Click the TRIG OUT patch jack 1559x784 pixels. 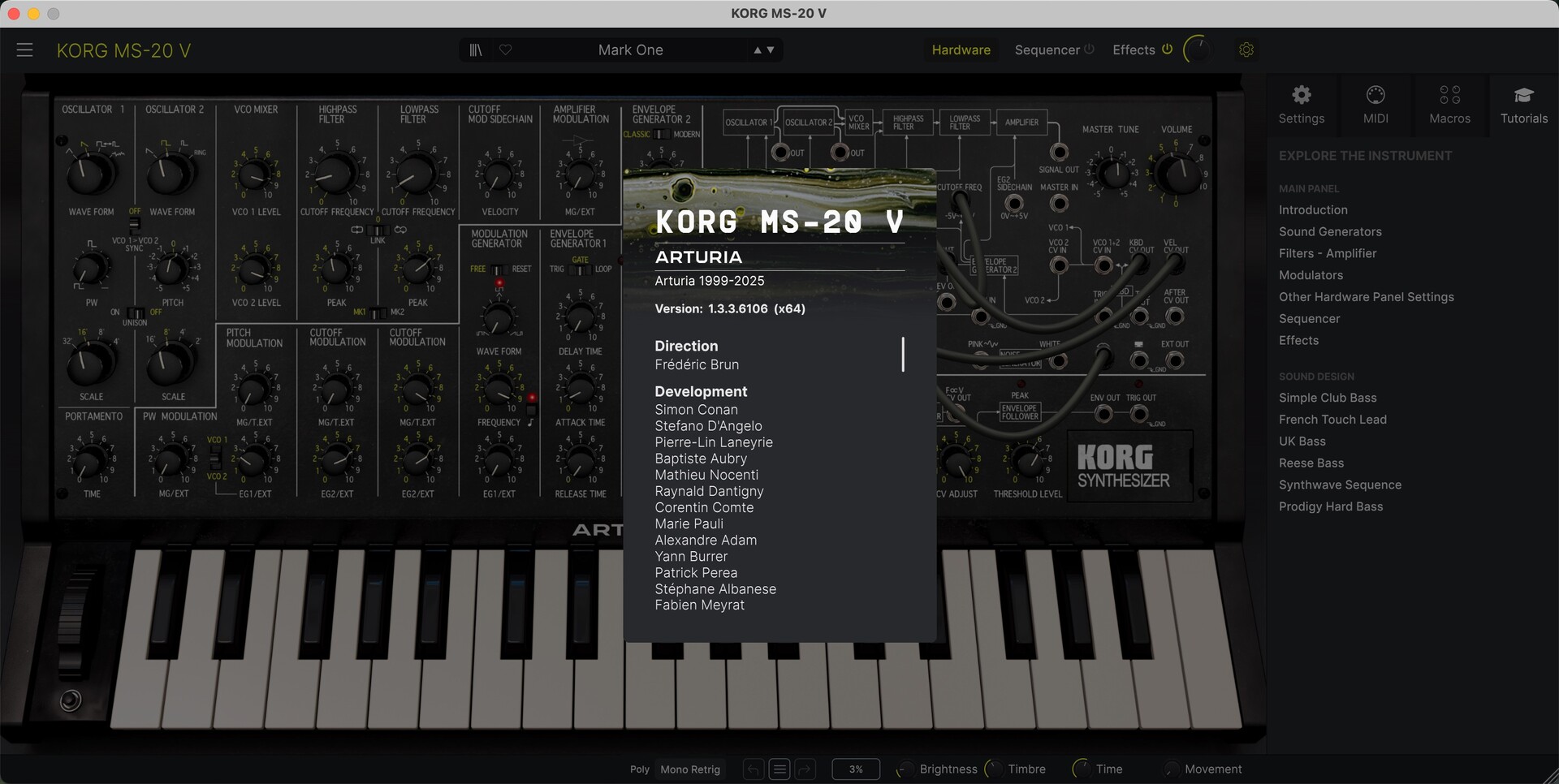pyautogui.click(x=1139, y=415)
